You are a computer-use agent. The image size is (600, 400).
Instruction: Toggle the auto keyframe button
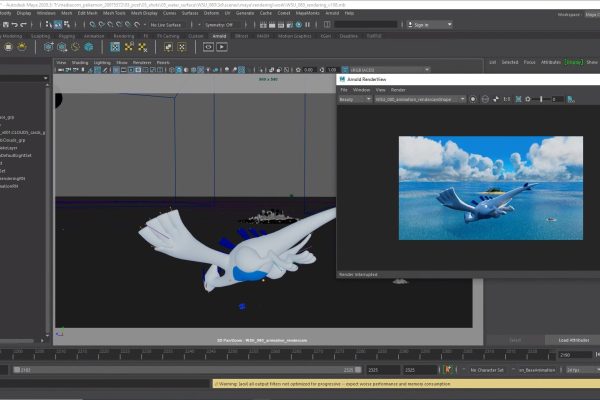[x=447, y=370]
